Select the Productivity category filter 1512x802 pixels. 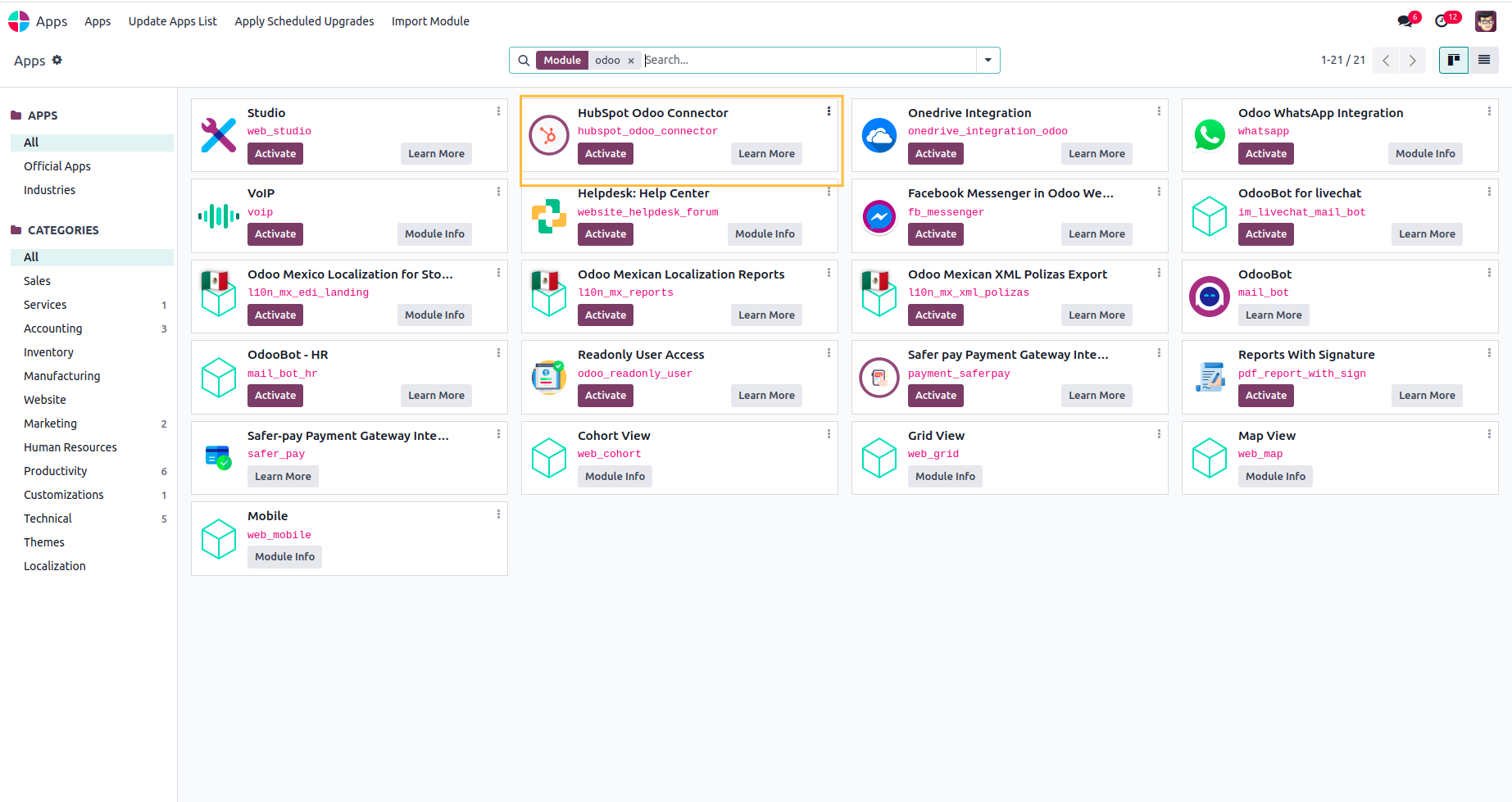coord(56,471)
